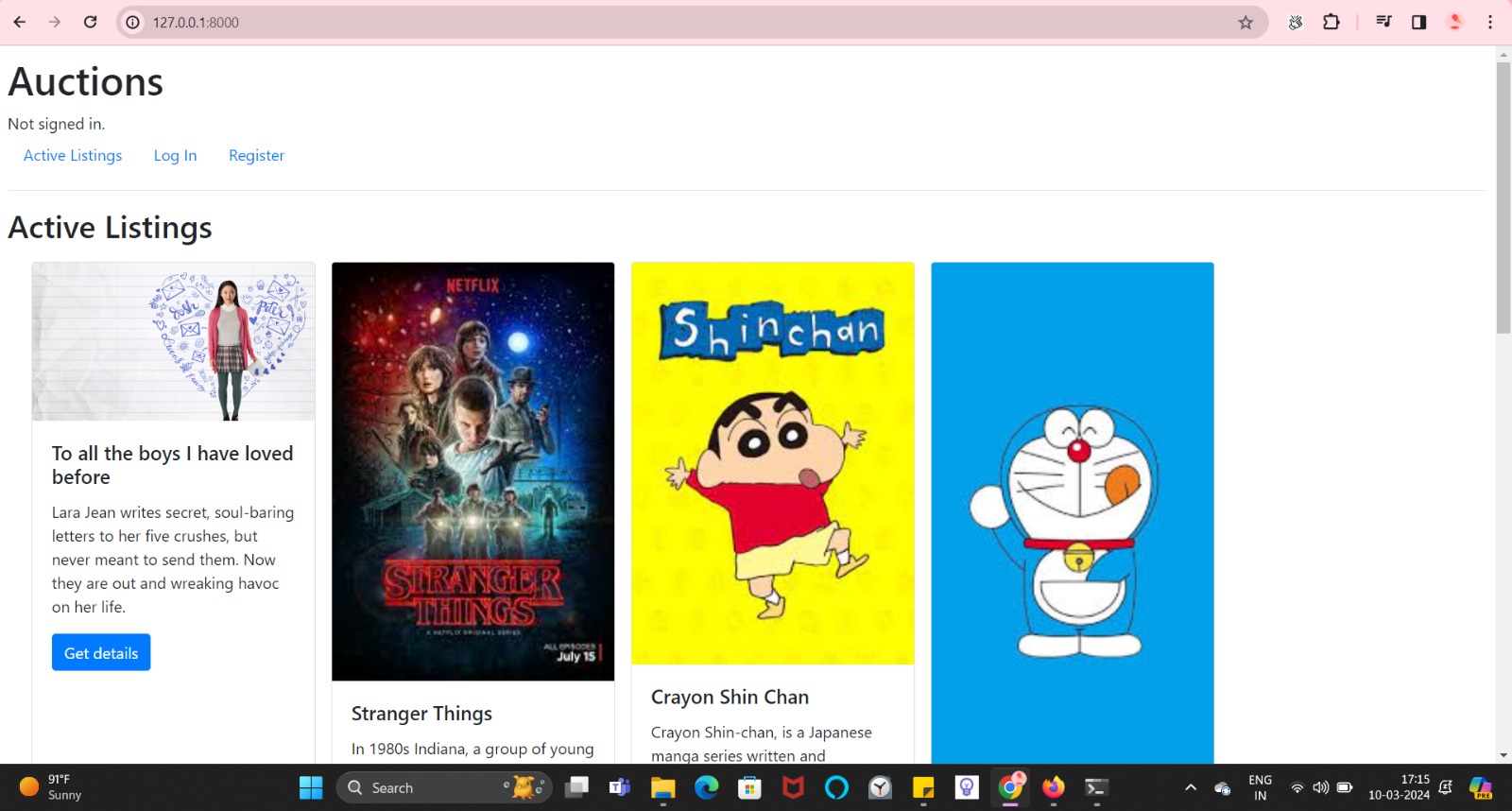Open Task View on the taskbar
This screenshot has width=1512, height=811.
coord(576,787)
